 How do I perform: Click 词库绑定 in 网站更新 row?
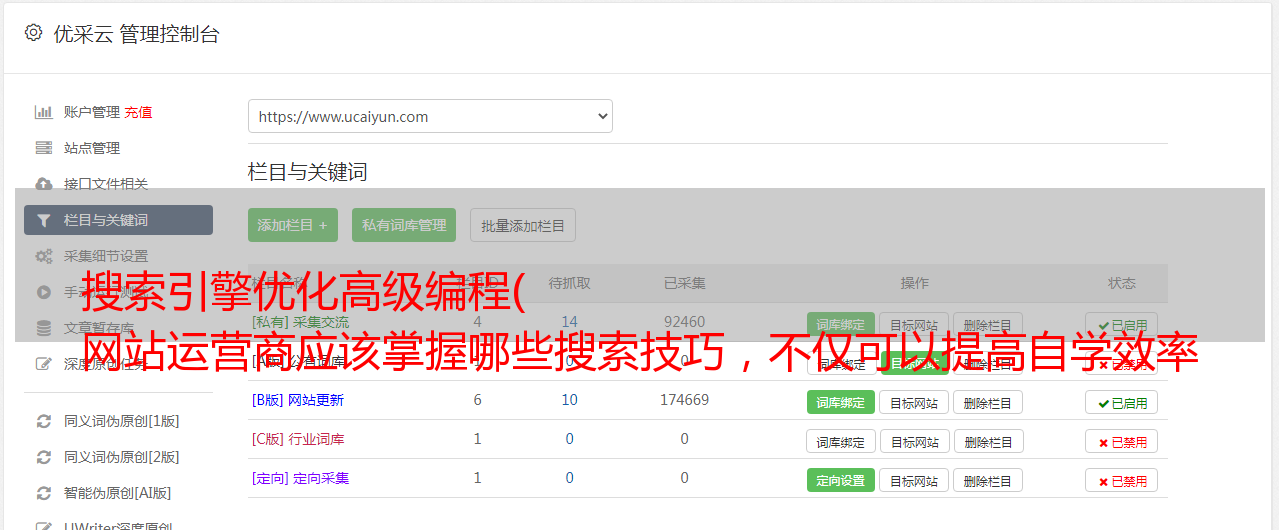coord(841,402)
